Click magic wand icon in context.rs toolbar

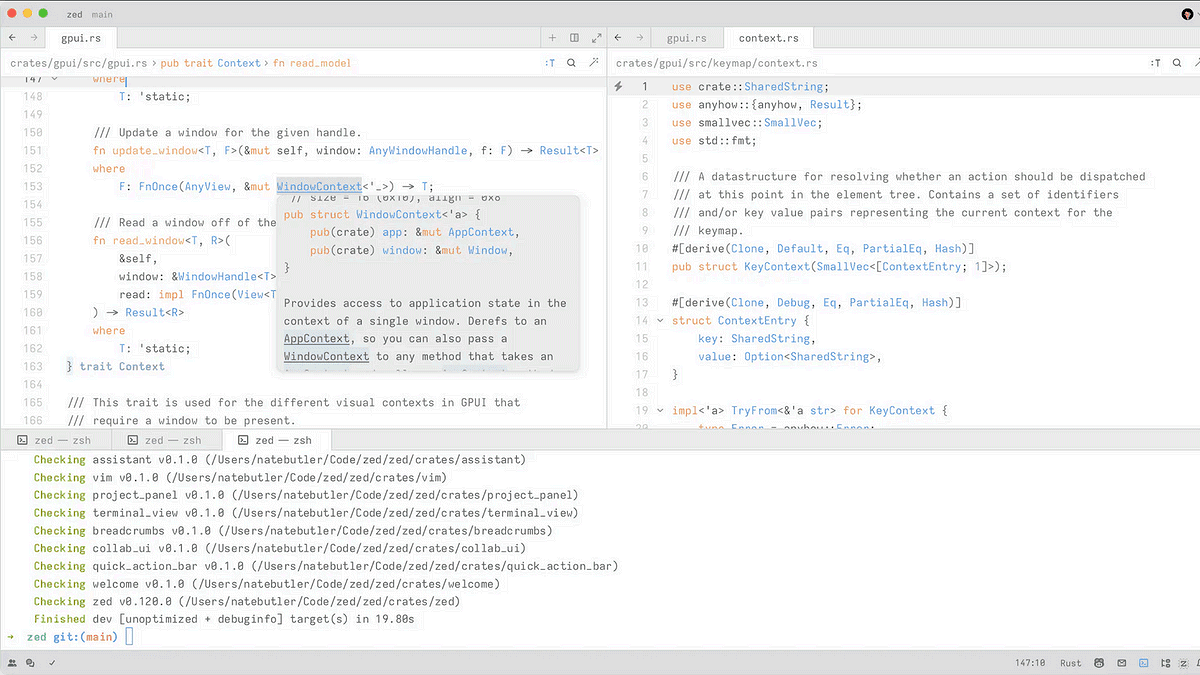[x=1197, y=63]
